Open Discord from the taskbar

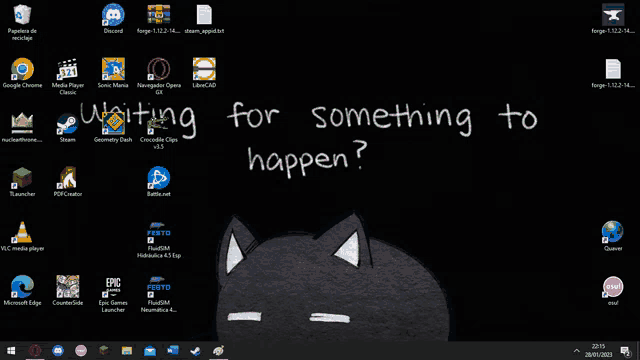coord(58,351)
